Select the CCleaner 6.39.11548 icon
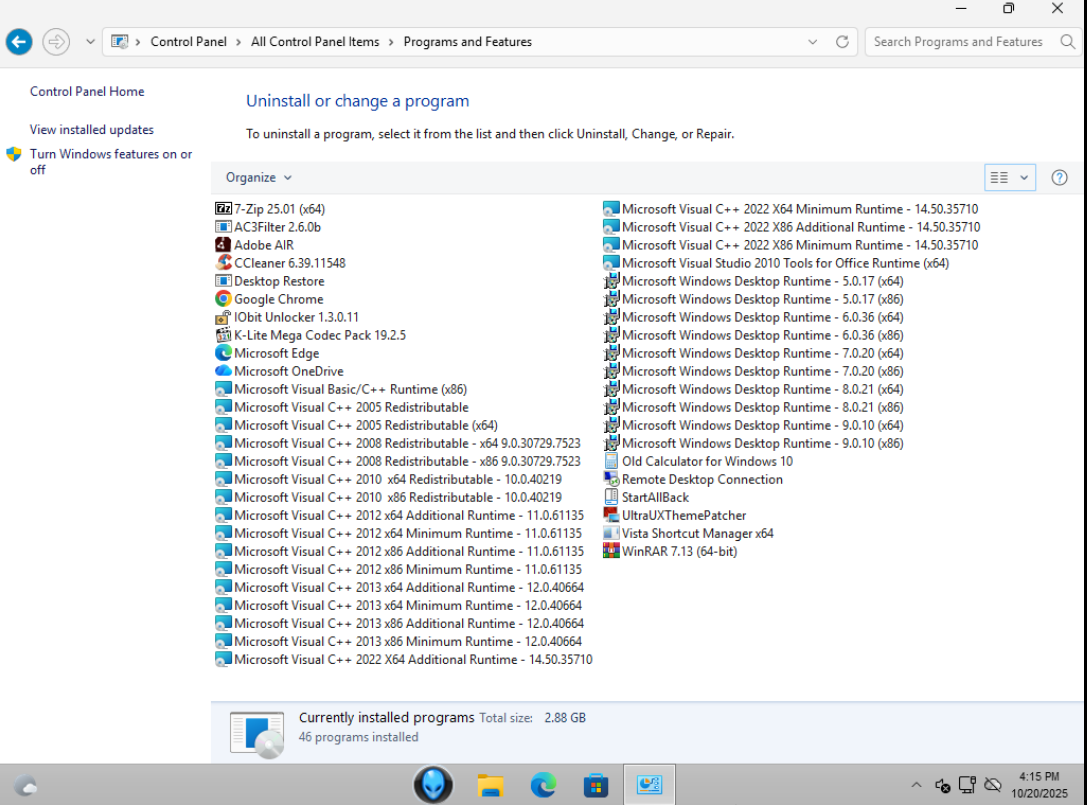 coord(223,263)
